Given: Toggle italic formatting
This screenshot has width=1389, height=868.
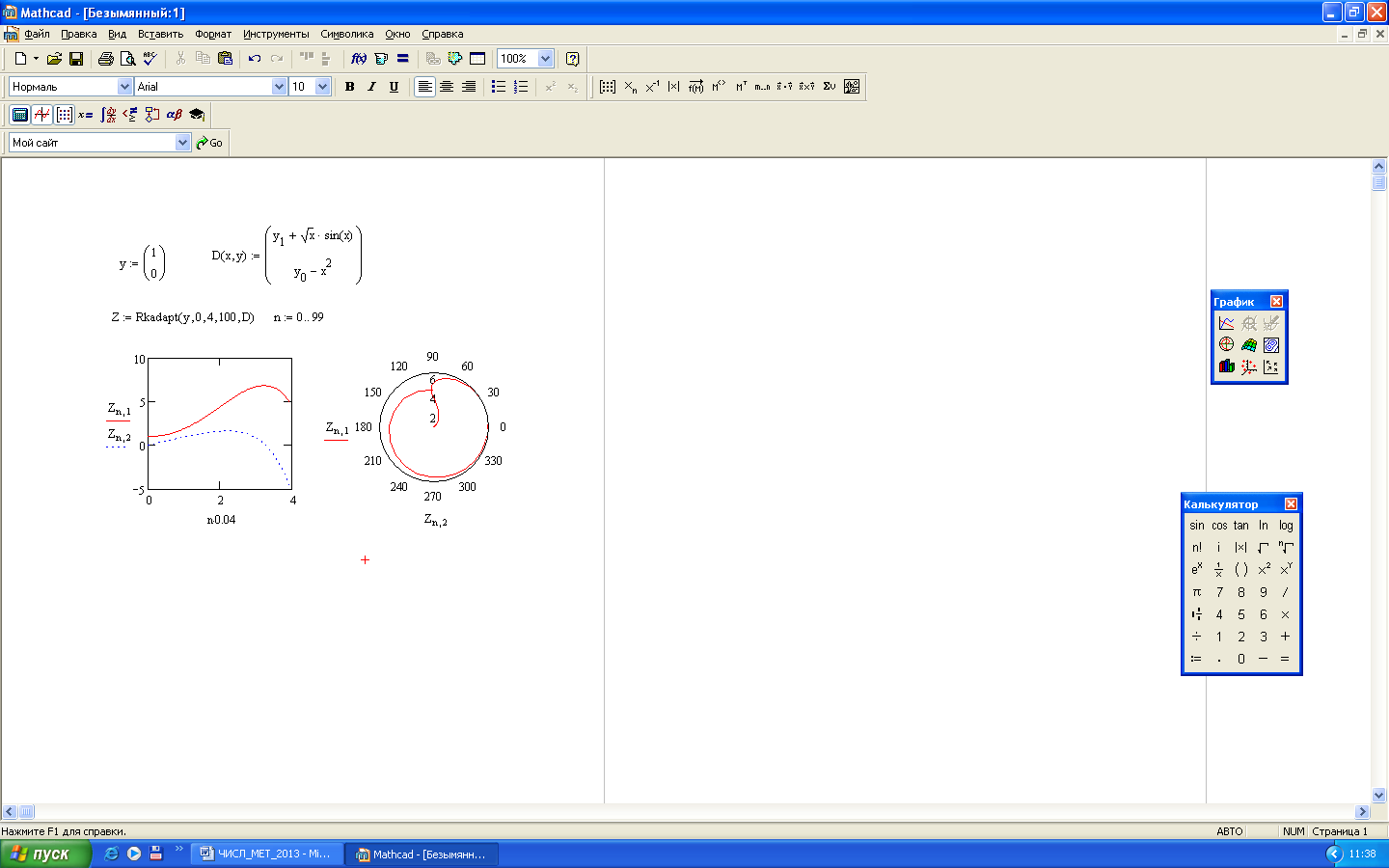Looking at the screenshot, I should click(371, 87).
